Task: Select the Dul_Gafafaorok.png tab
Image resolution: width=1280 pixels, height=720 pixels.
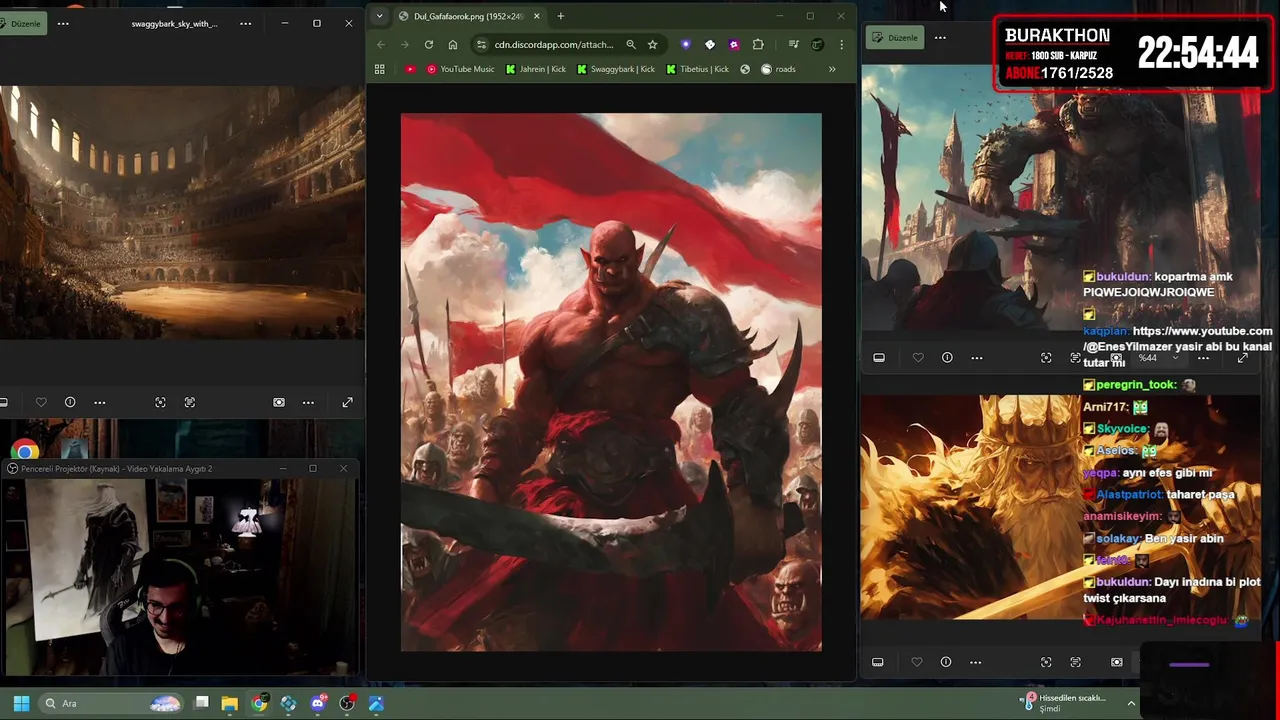Action: pos(467,16)
